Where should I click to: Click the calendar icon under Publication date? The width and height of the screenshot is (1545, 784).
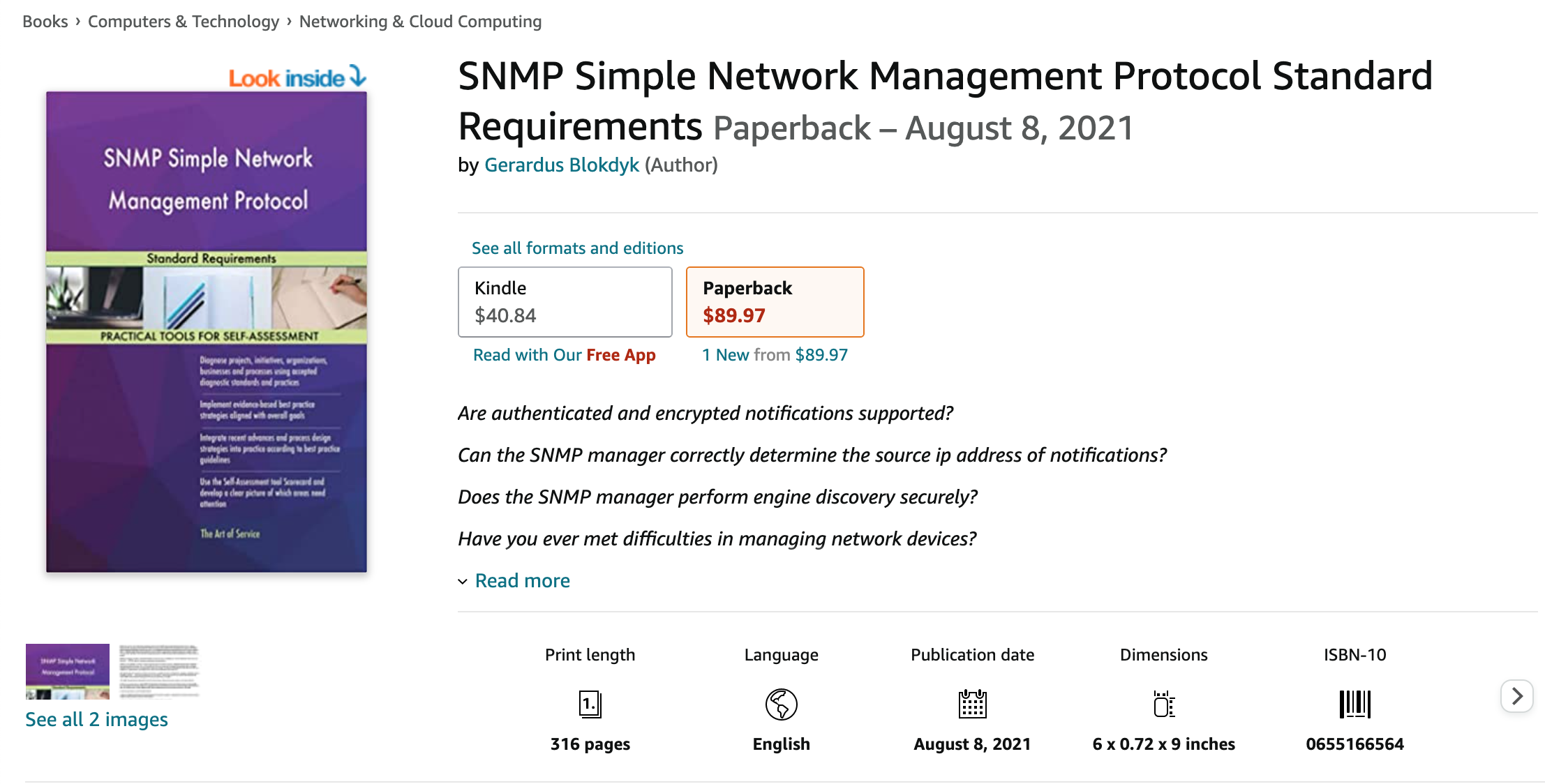(973, 704)
